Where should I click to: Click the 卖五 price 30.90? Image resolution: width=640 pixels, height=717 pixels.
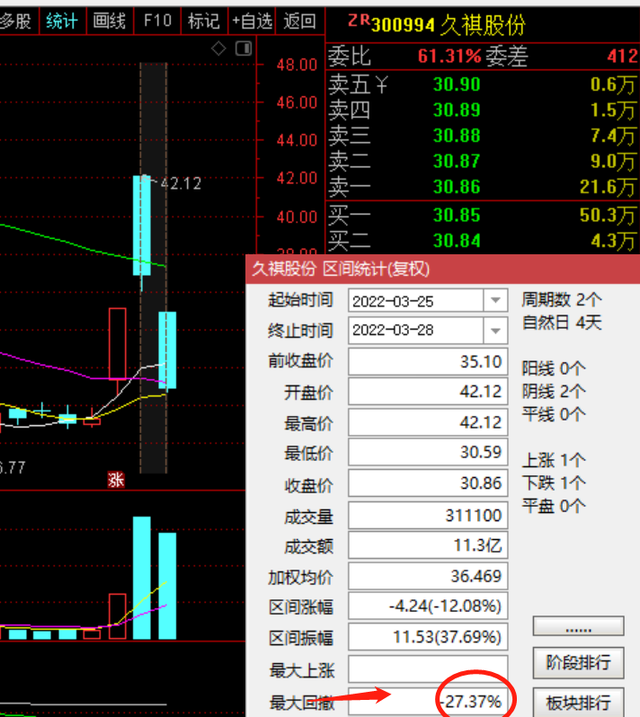(457, 85)
